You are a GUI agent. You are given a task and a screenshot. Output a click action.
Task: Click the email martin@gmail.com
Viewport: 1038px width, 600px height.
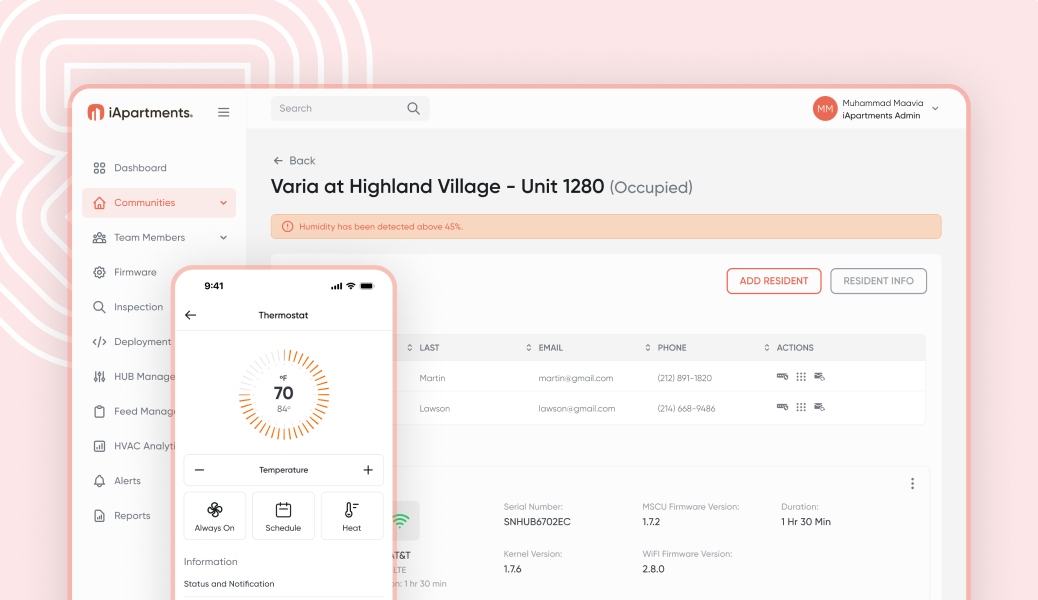(576, 378)
